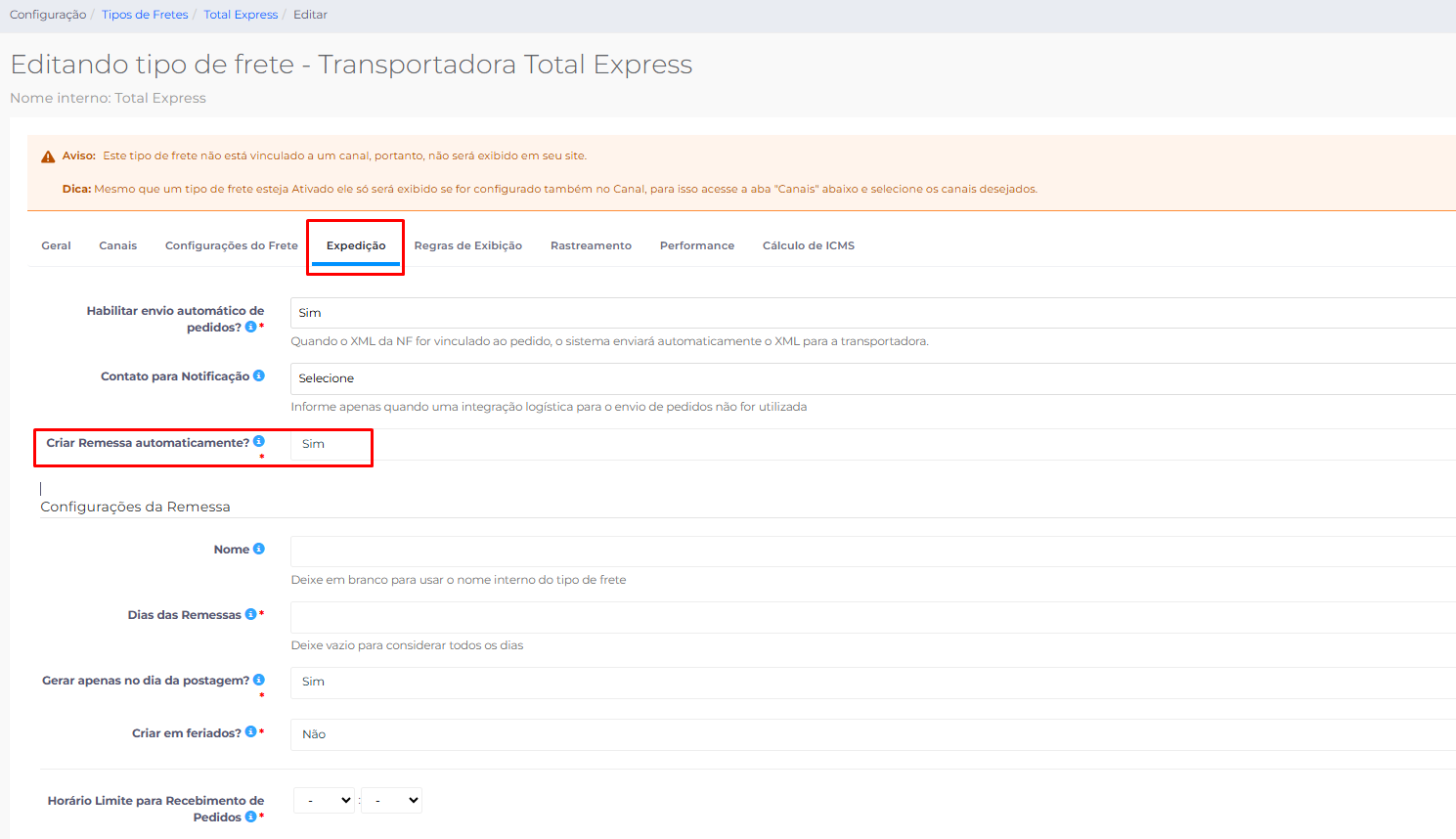Open the Criar em feriados dropdown
This screenshot has height=839, width=1456.
pos(873,734)
